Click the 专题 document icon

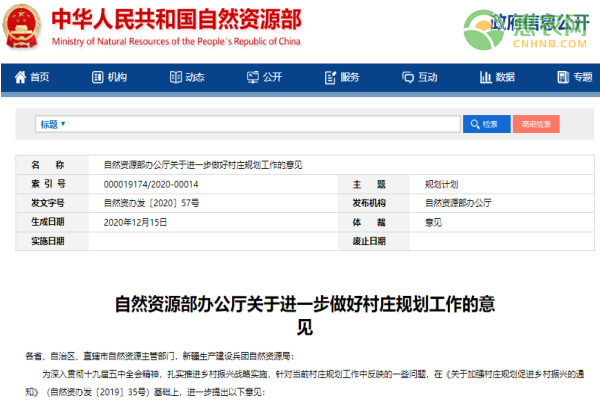coord(563,77)
